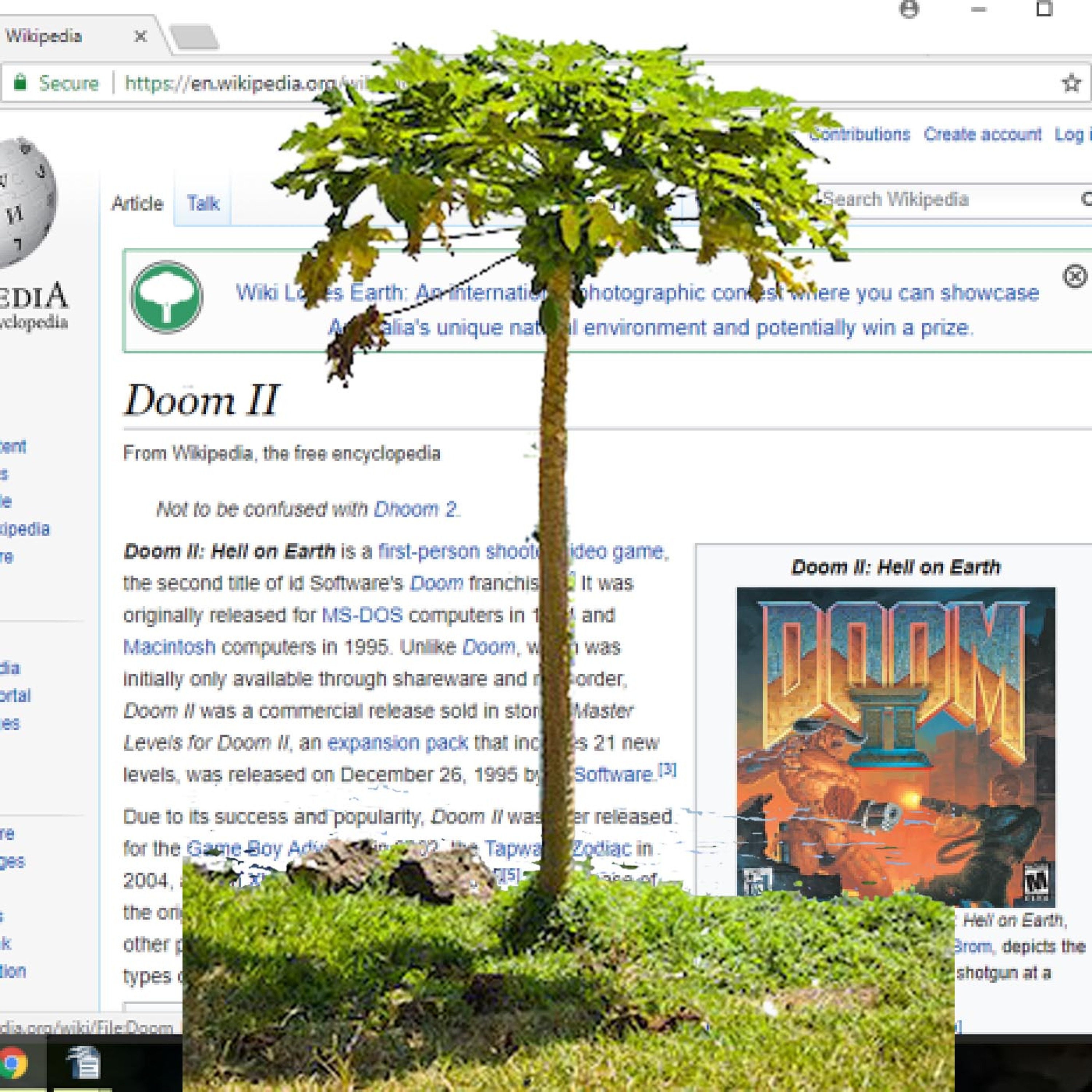Open Chrome from the taskbar
Screen dimensions: 1092x1092
[12, 1063]
